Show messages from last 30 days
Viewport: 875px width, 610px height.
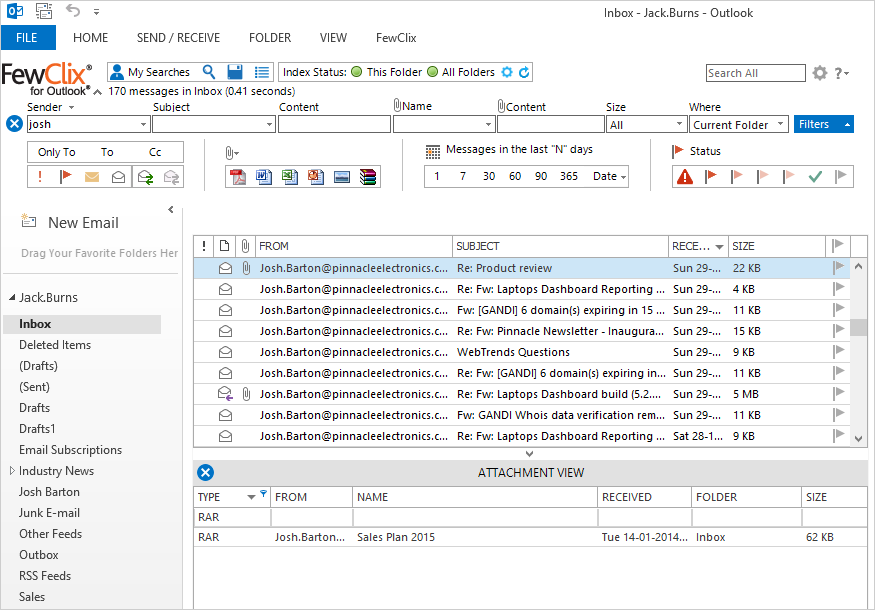tap(489, 176)
